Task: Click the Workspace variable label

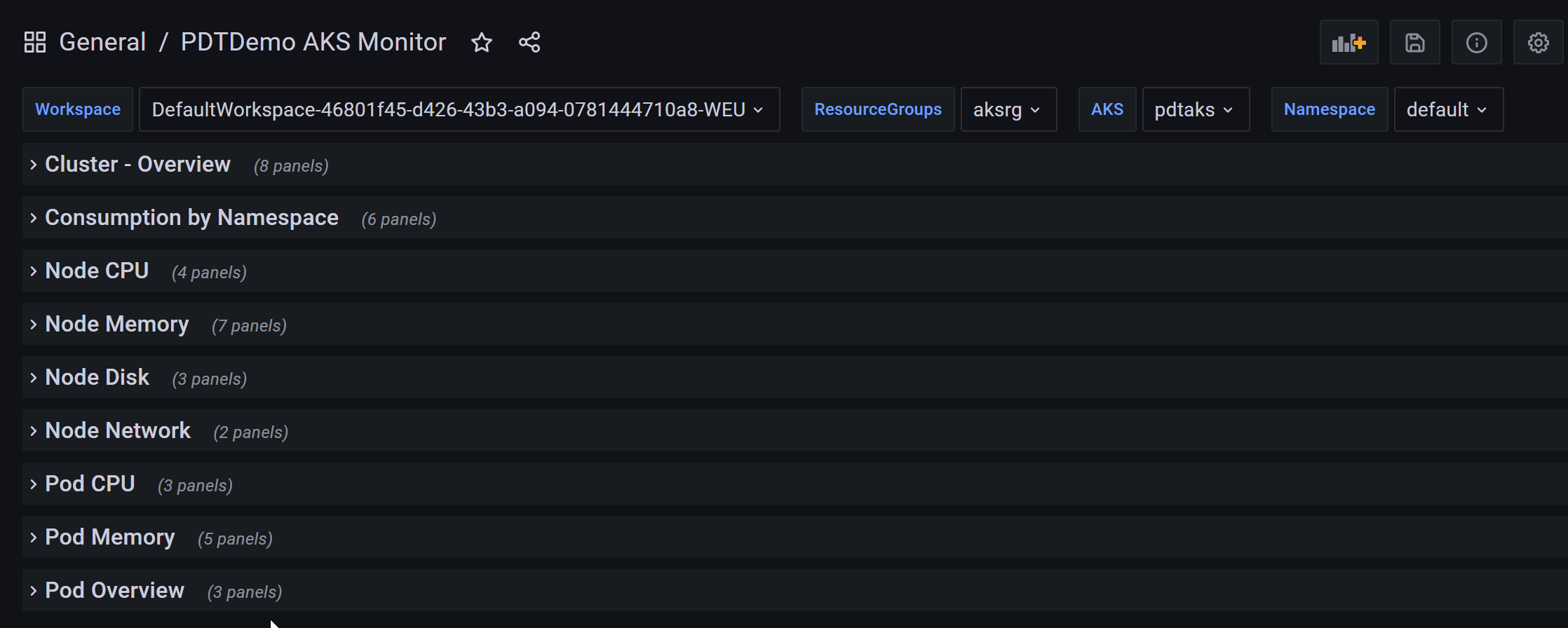Action: point(78,109)
